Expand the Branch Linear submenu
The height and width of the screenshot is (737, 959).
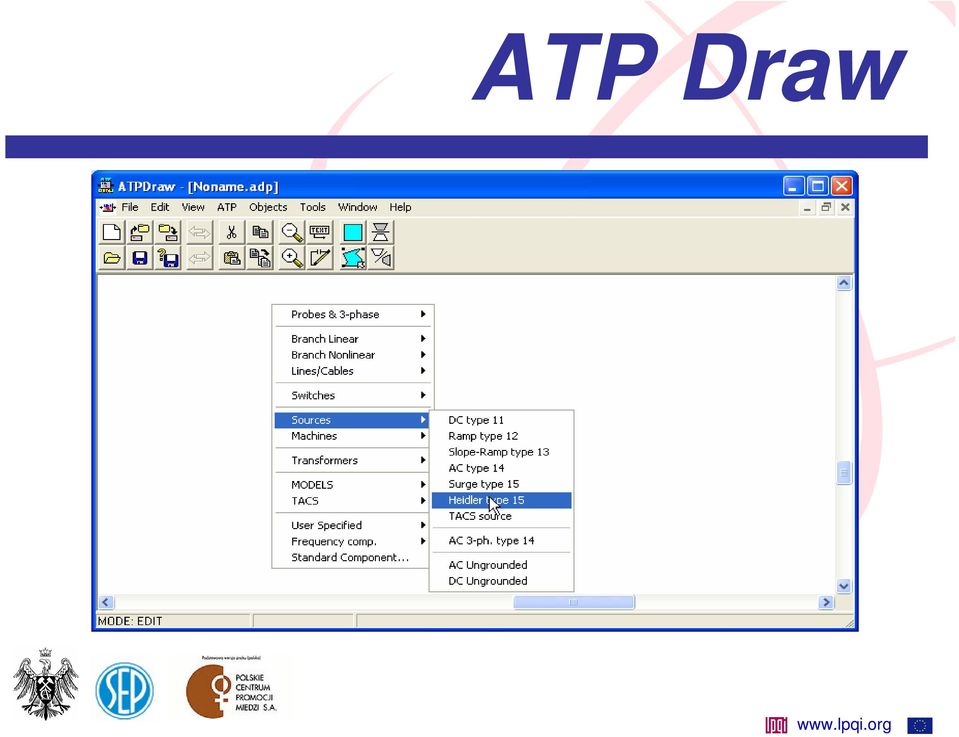pos(352,339)
